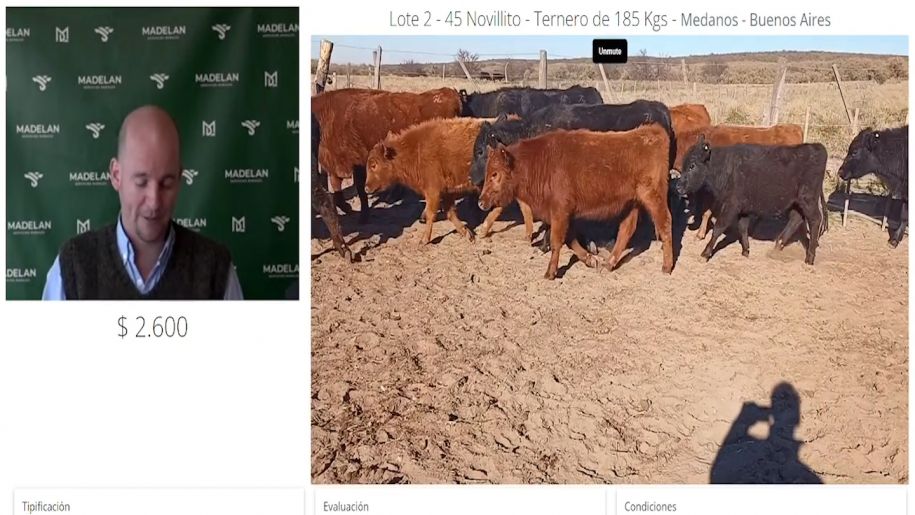Click 'Medanos - Buenos Aires' location text
Viewport: 915px width, 515px height.
[x=755, y=20]
